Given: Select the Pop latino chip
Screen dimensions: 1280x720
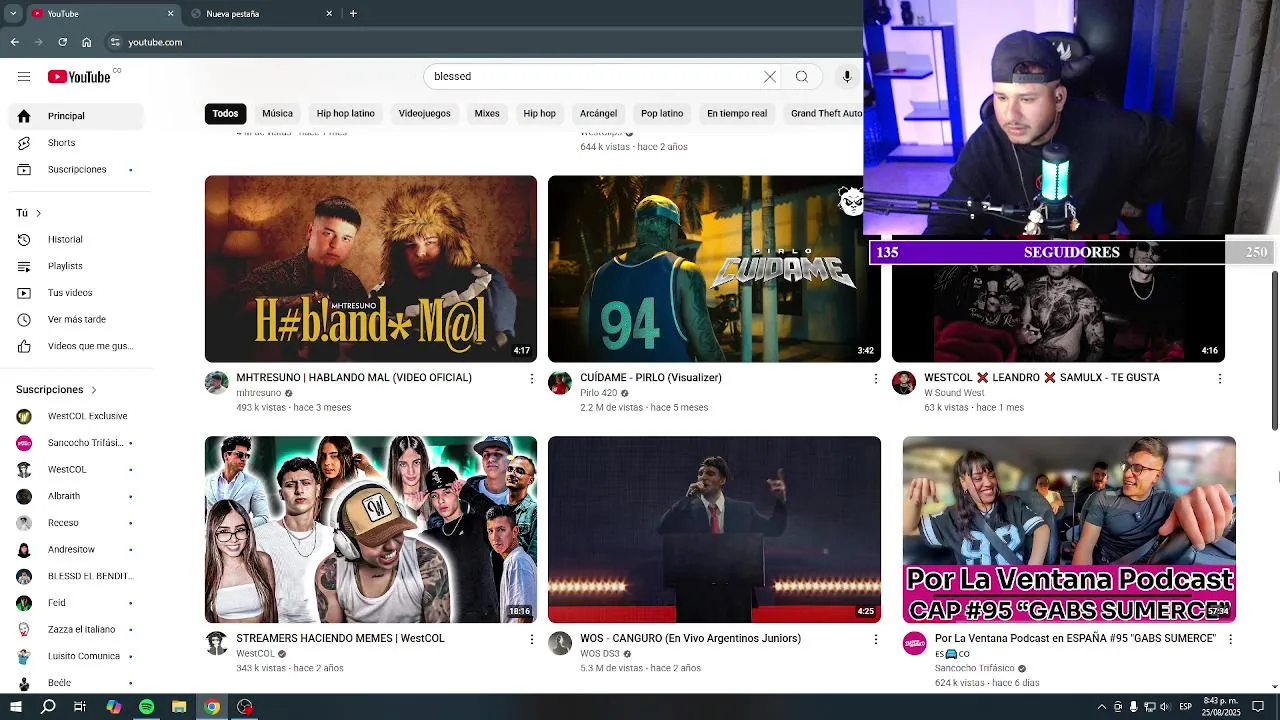Looking at the screenshot, I should tap(662, 114).
